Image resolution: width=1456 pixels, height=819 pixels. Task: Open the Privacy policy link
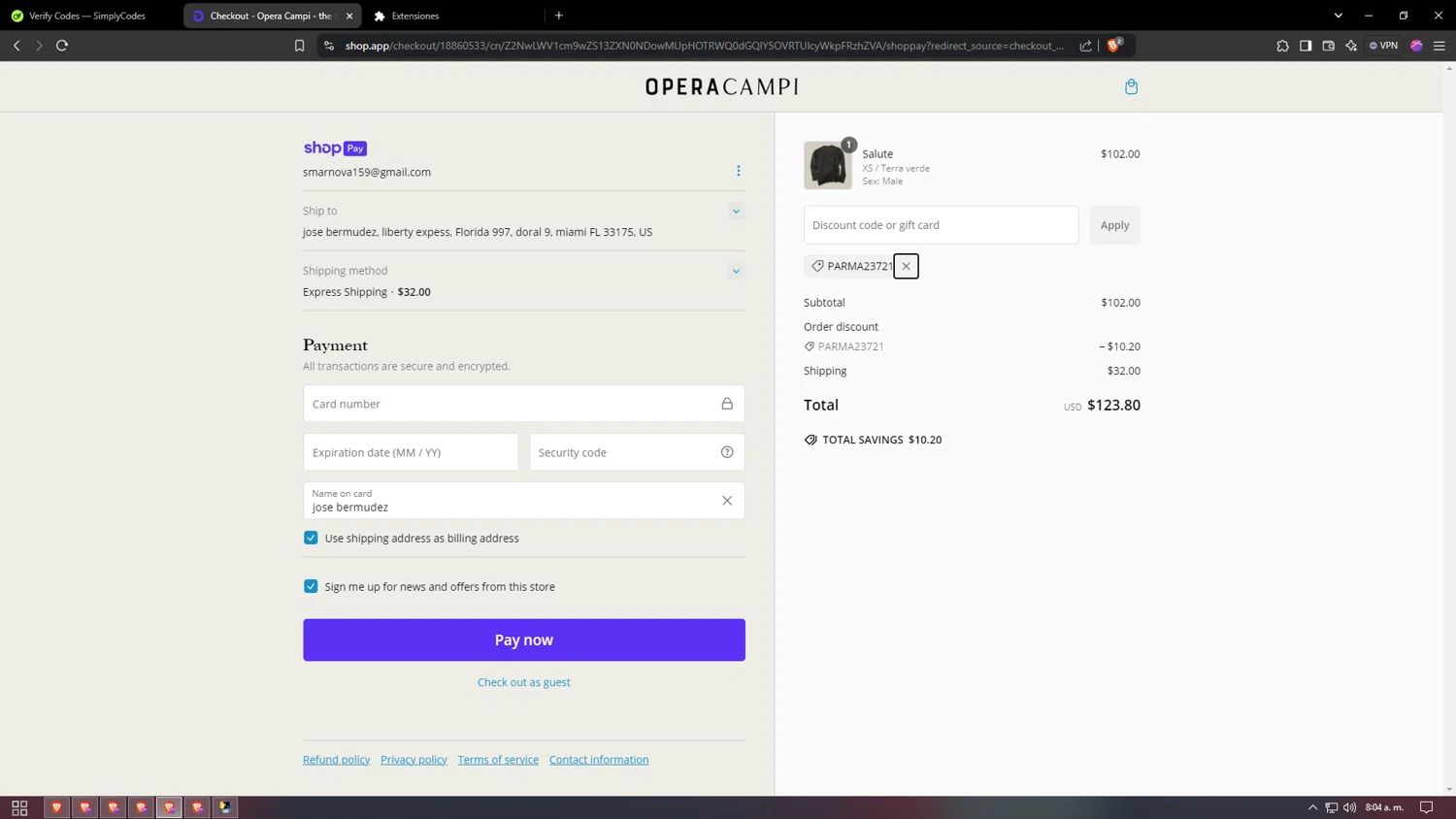coord(414,760)
